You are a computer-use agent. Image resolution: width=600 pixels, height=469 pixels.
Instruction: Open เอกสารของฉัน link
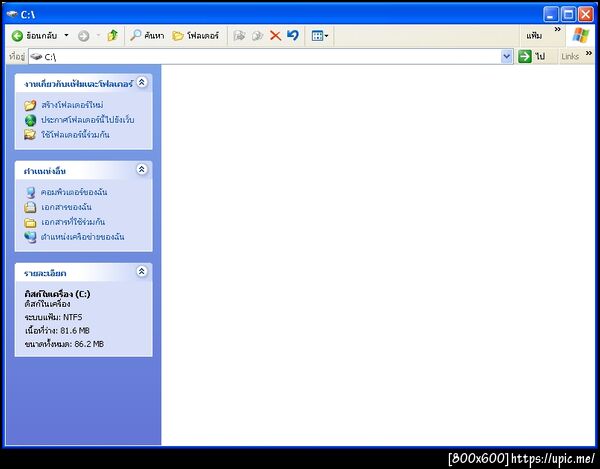[x=66, y=207]
